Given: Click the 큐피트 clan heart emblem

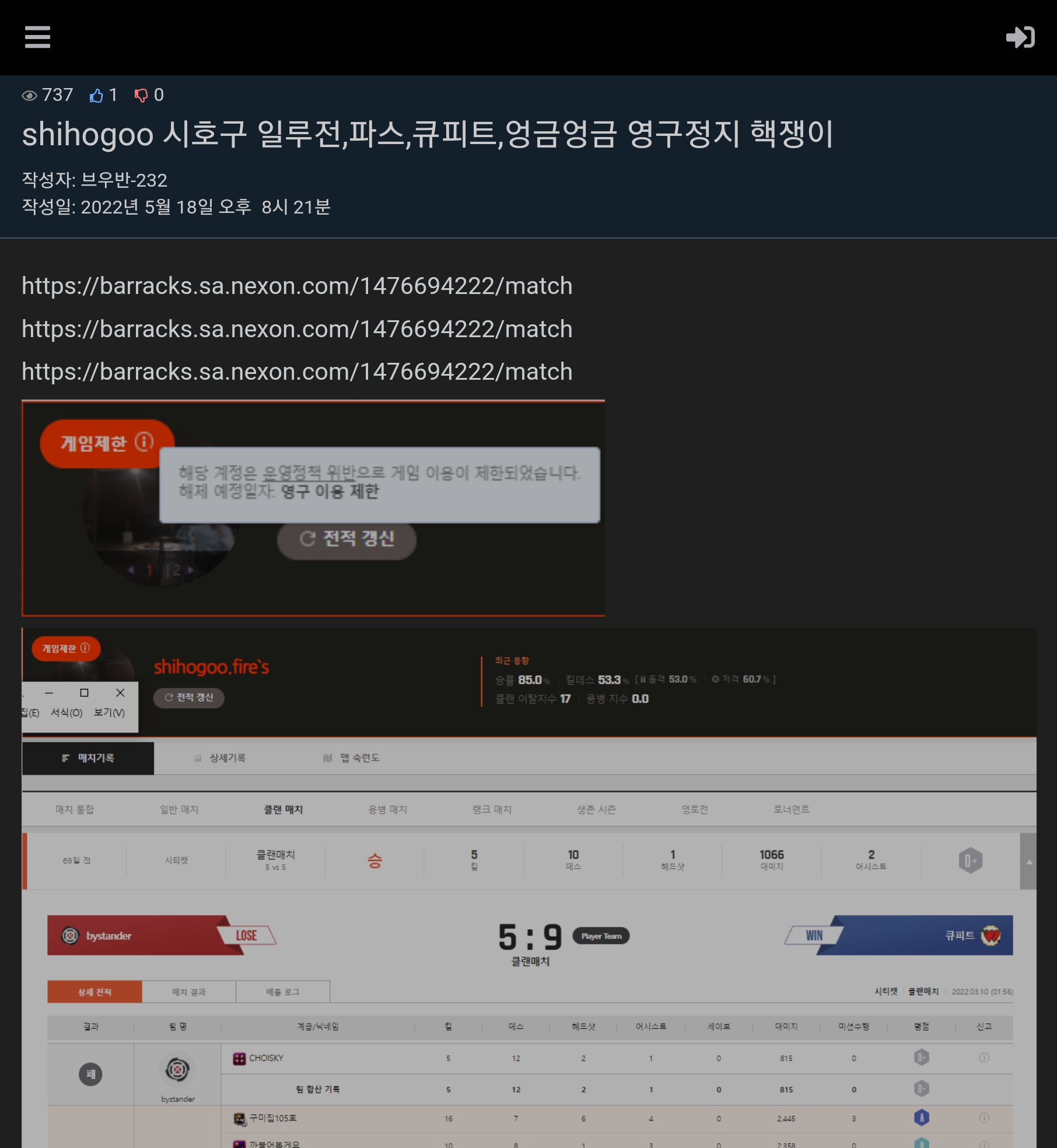Looking at the screenshot, I should 991,936.
